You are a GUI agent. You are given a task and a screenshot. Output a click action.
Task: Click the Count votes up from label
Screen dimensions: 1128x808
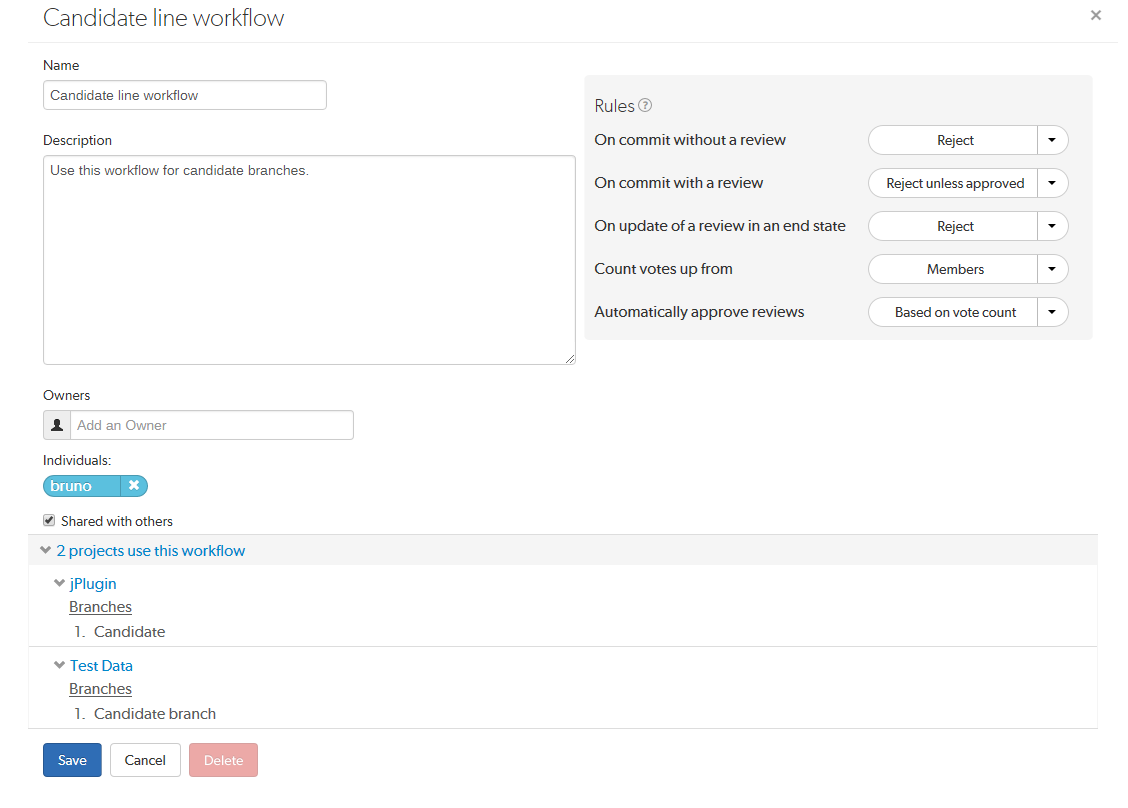pyautogui.click(x=663, y=268)
